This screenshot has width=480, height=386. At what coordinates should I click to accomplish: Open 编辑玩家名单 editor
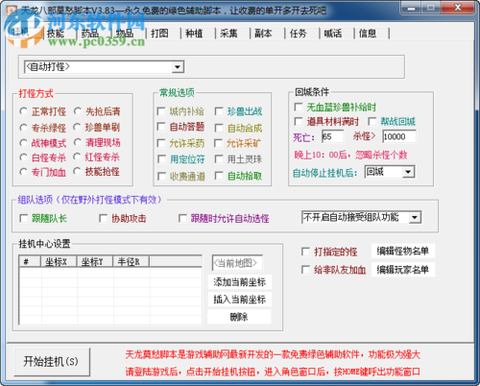403,269
